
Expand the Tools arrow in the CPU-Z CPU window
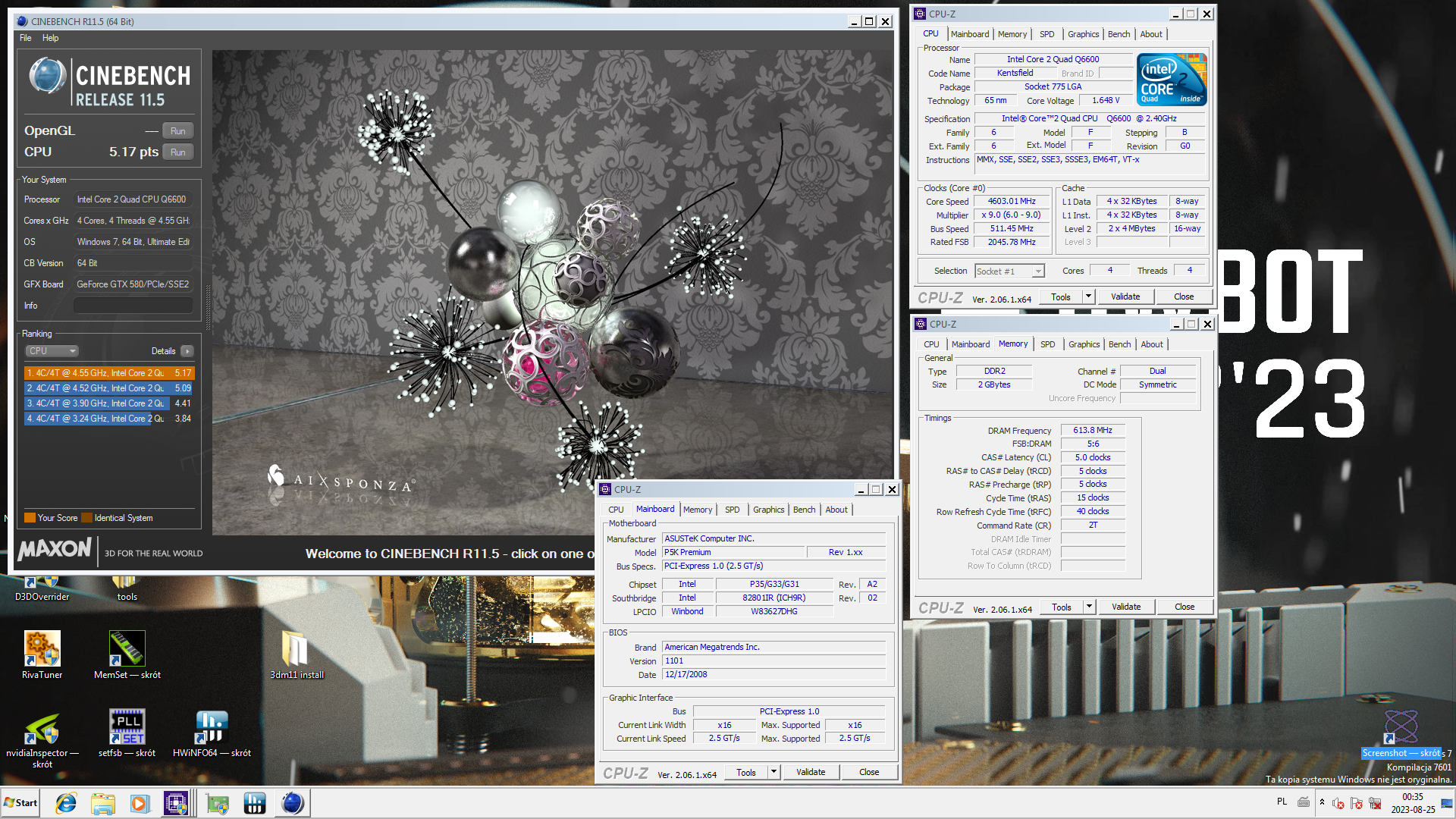pos(1088,297)
